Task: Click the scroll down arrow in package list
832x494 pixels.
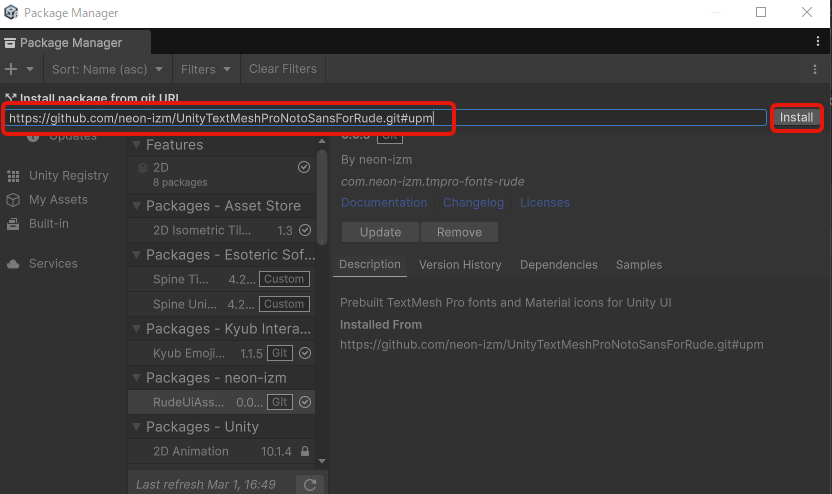Action: tap(322, 461)
